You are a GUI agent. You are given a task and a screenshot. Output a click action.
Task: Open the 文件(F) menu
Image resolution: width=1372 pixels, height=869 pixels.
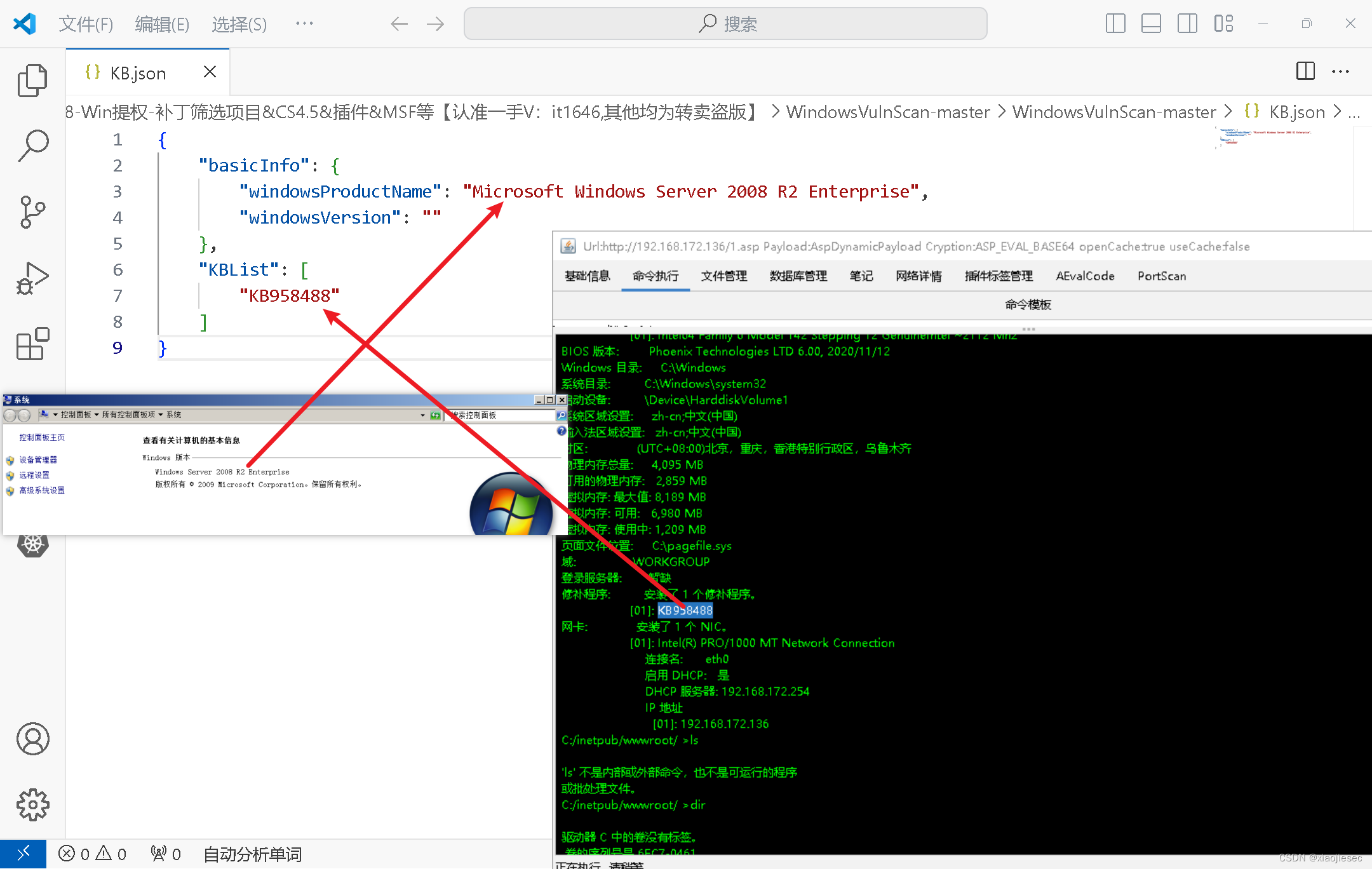coord(86,24)
